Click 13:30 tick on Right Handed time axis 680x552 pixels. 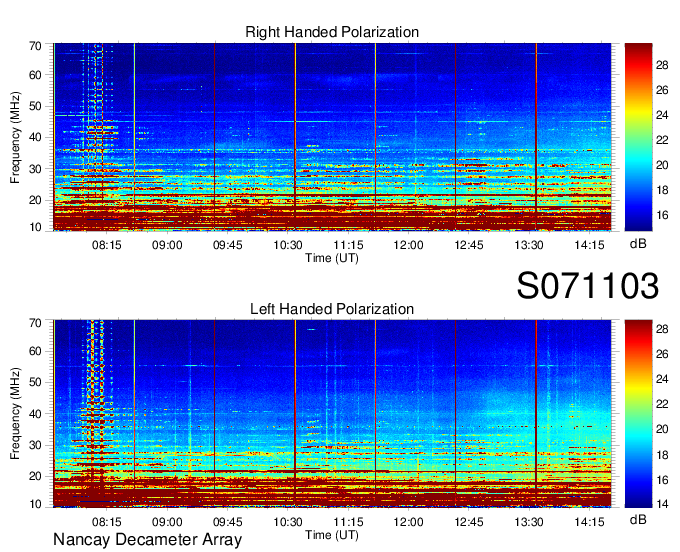pyautogui.click(x=529, y=245)
